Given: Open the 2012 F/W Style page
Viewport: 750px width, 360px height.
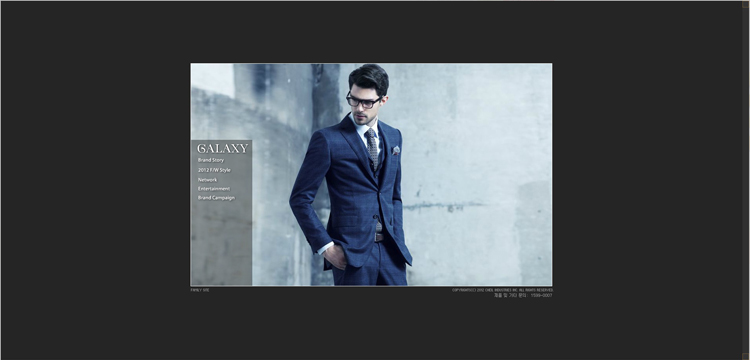Looking at the screenshot, I should [x=214, y=170].
